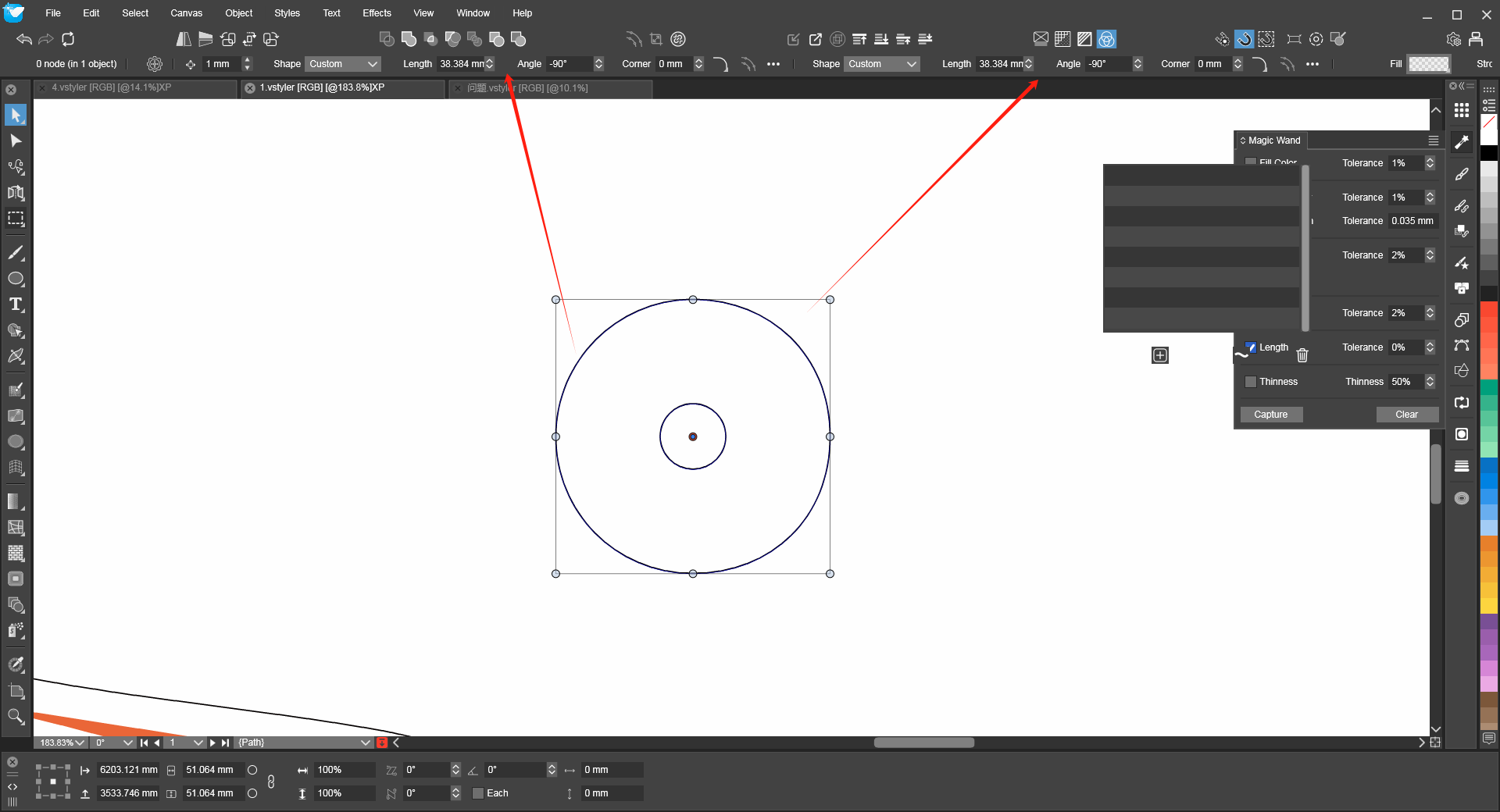This screenshot has width=1500, height=812.
Task: Select the Ellipse shape tool
Action: pyautogui.click(x=16, y=279)
